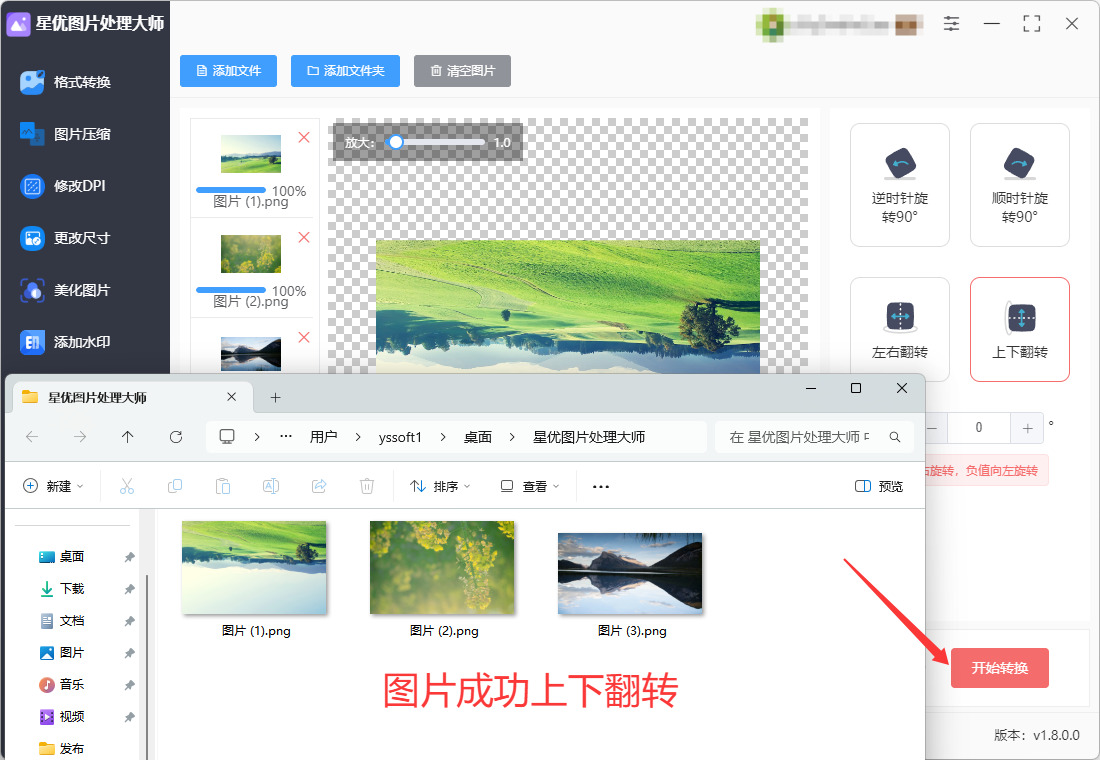This screenshot has height=760, width=1100.
Task: Open the 修改DPI tool
Action: coord(62,186)
